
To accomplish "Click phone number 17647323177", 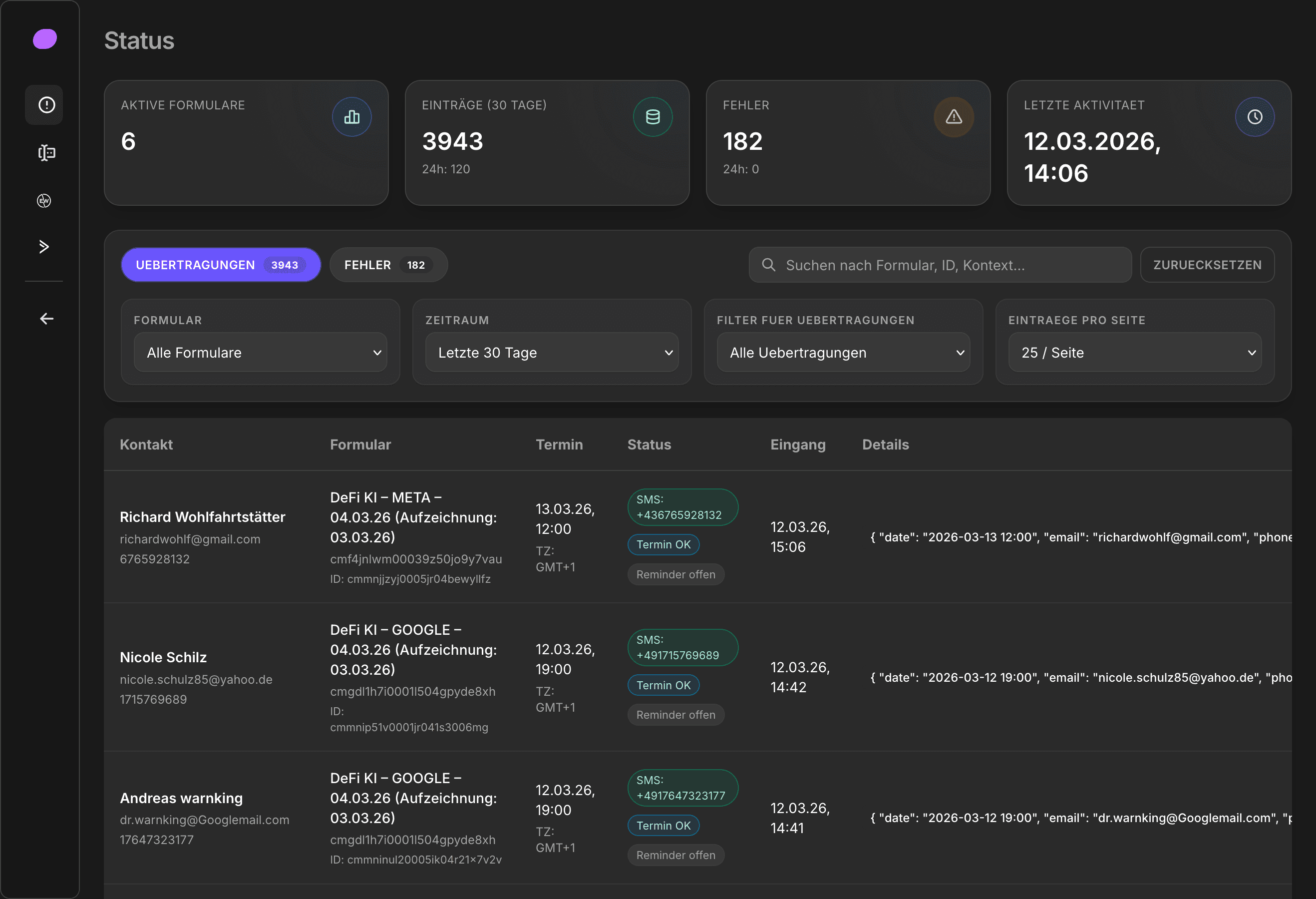I will pos(156,840).
